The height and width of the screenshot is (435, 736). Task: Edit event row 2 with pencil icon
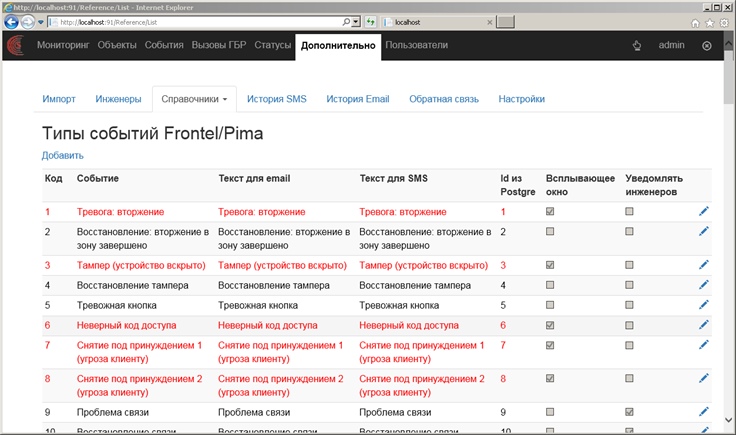tap(703, 231)
